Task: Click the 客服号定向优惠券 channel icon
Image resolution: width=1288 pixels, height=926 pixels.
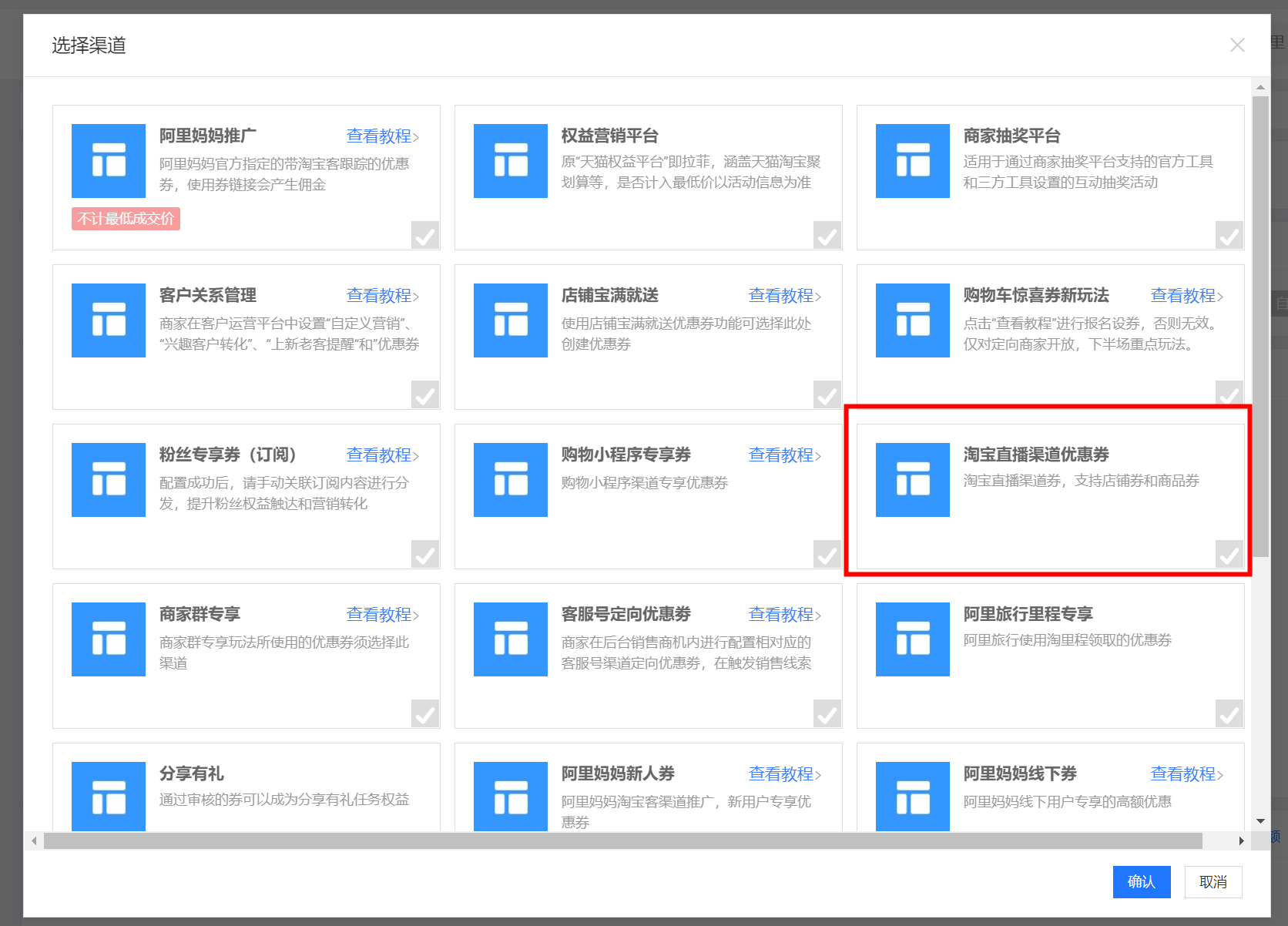Action: point(511,639)
